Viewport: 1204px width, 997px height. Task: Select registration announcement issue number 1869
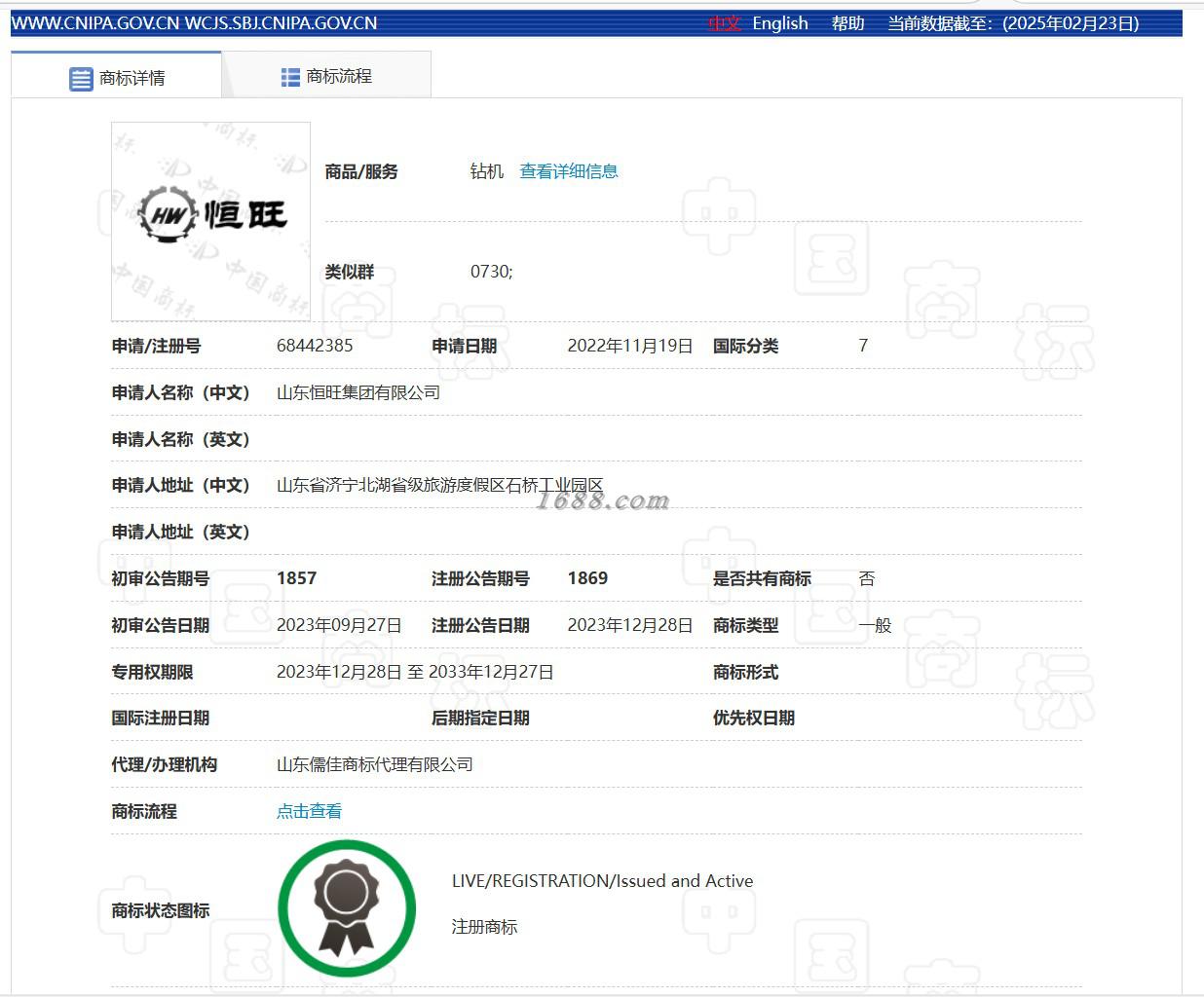(x=587, y=578)
